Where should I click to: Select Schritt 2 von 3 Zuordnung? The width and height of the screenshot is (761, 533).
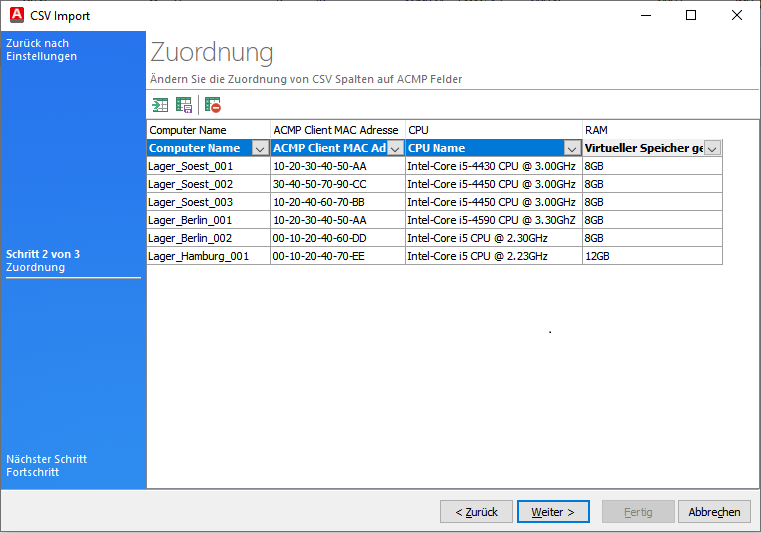43,261
